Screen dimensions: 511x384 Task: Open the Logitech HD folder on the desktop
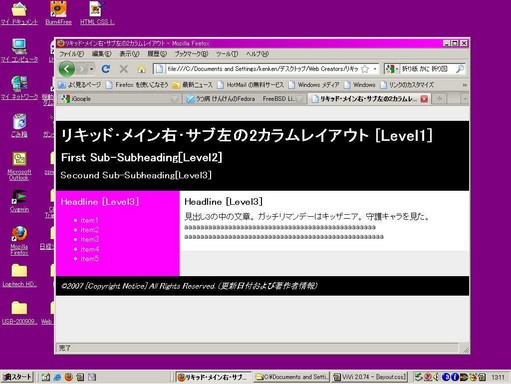click(19, 276)
